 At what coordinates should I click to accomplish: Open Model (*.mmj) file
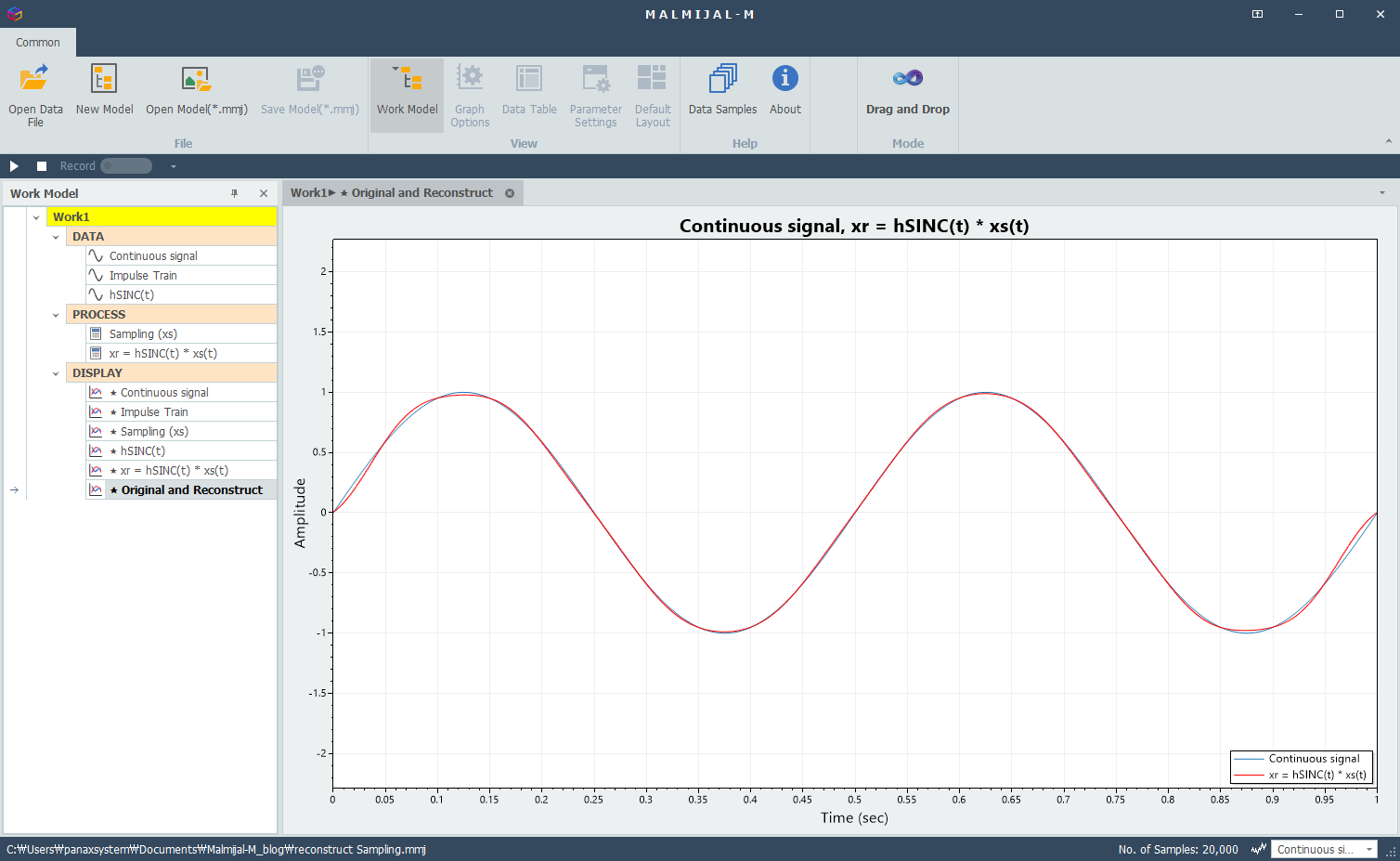pyautogui.click(x=197, y=91)
